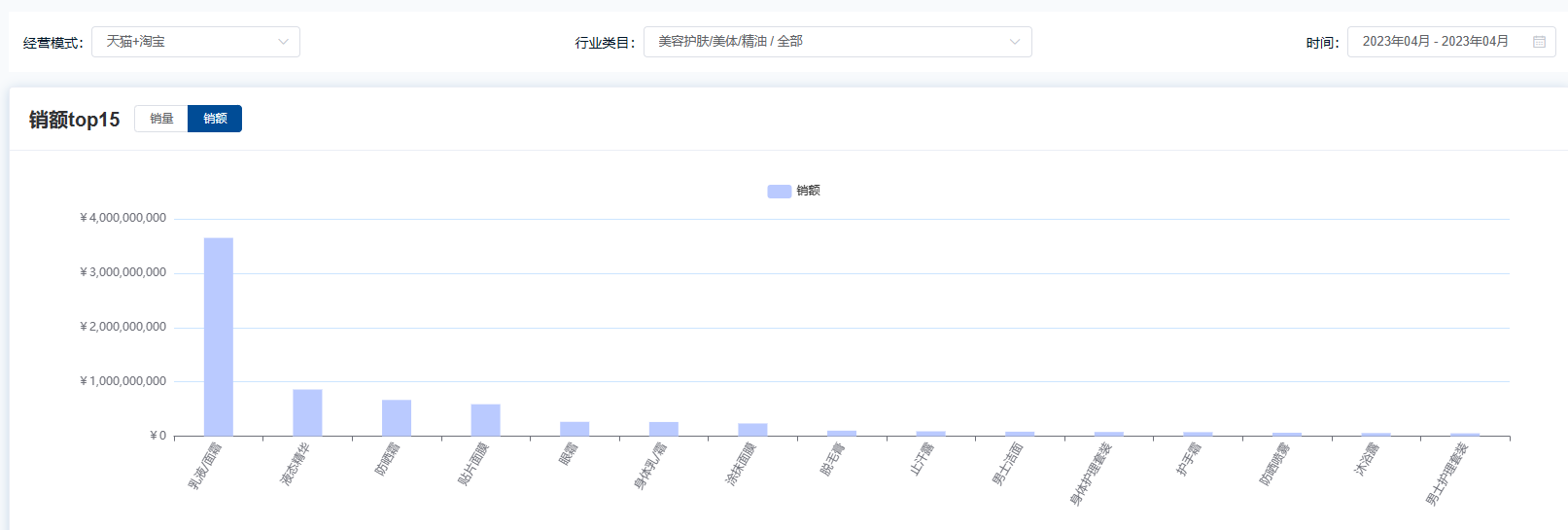Click the 涂抹面膜 bar
The image size is (1568, 530).
[x=752, y=430]
